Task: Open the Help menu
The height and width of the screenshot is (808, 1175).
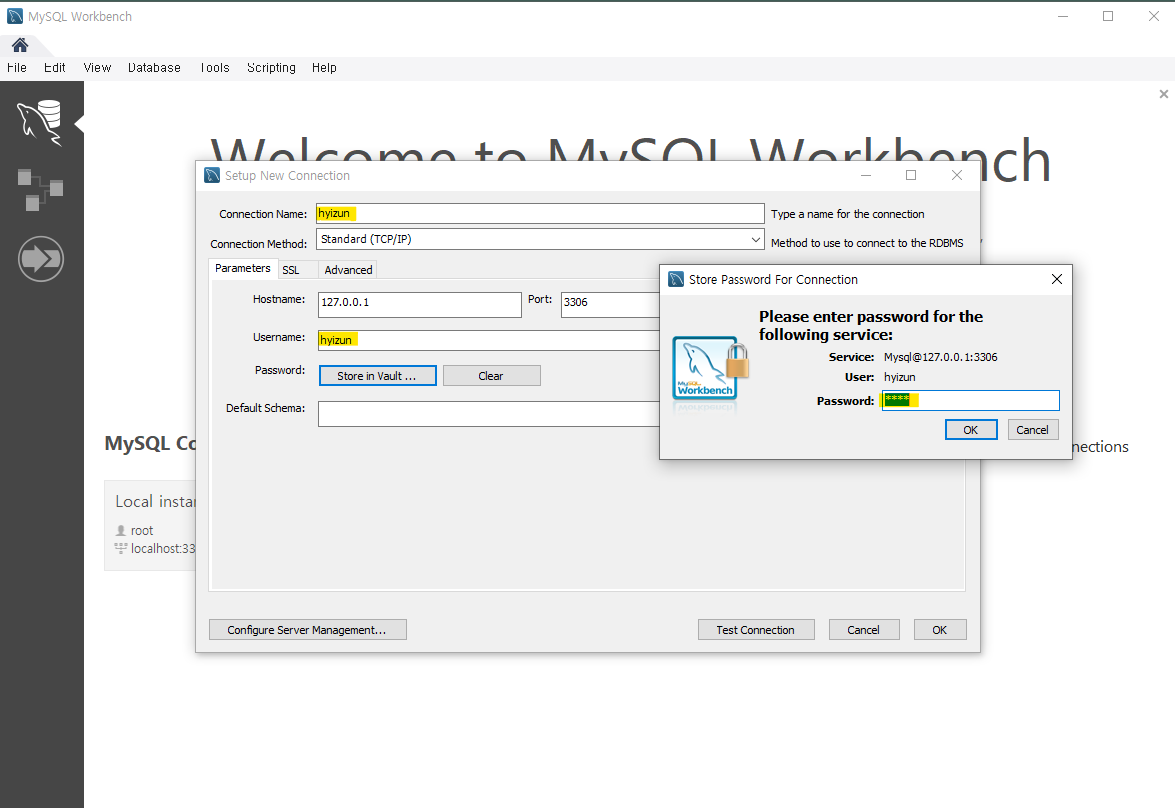Action: coord(324,67)
